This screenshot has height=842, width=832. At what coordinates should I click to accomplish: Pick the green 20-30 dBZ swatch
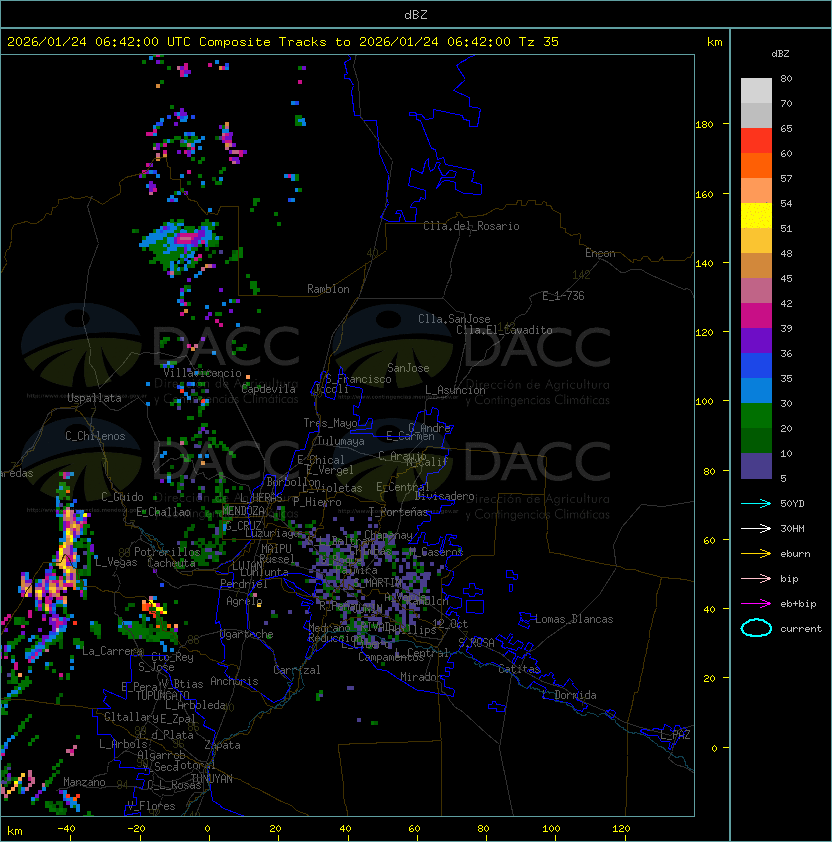coord(756,416)
